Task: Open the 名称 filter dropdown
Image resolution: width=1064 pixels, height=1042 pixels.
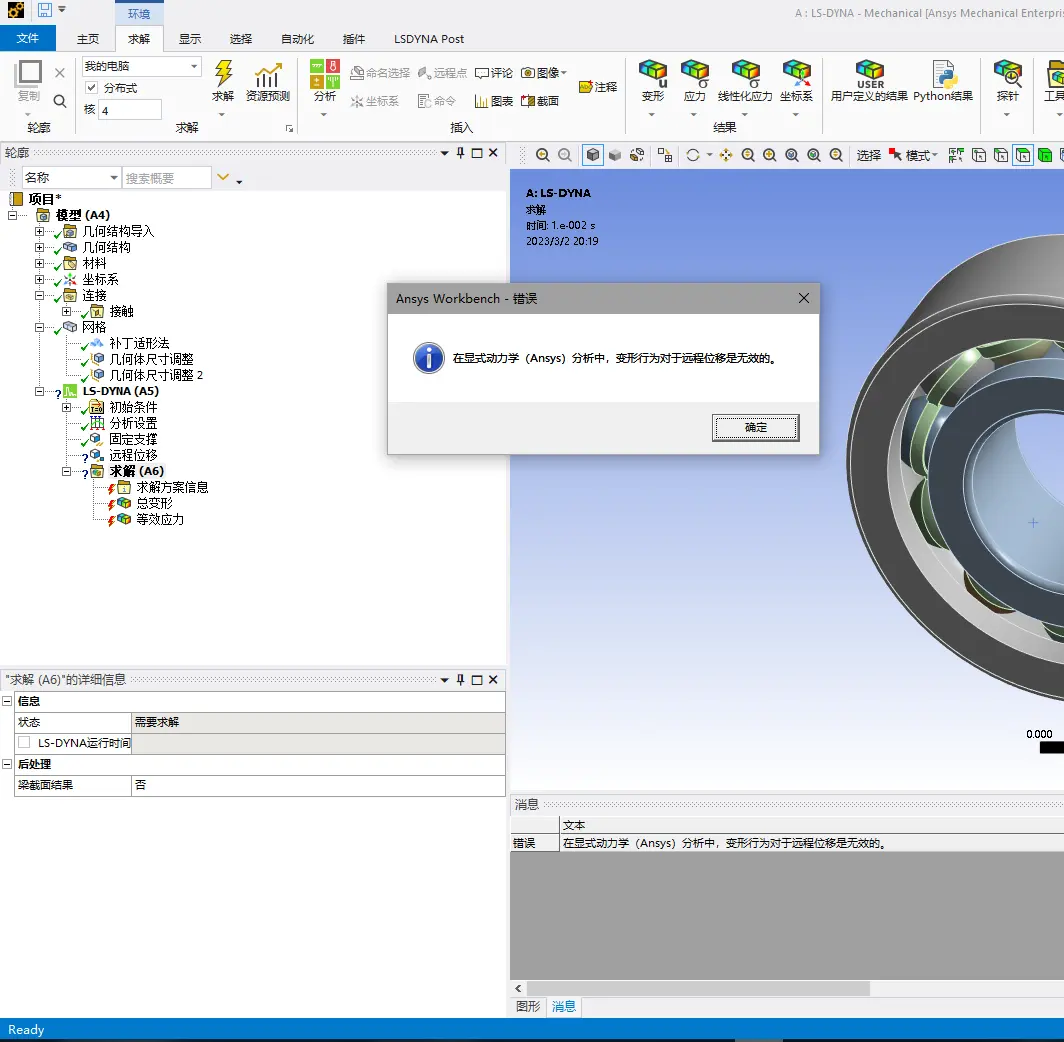Action: 114,178
